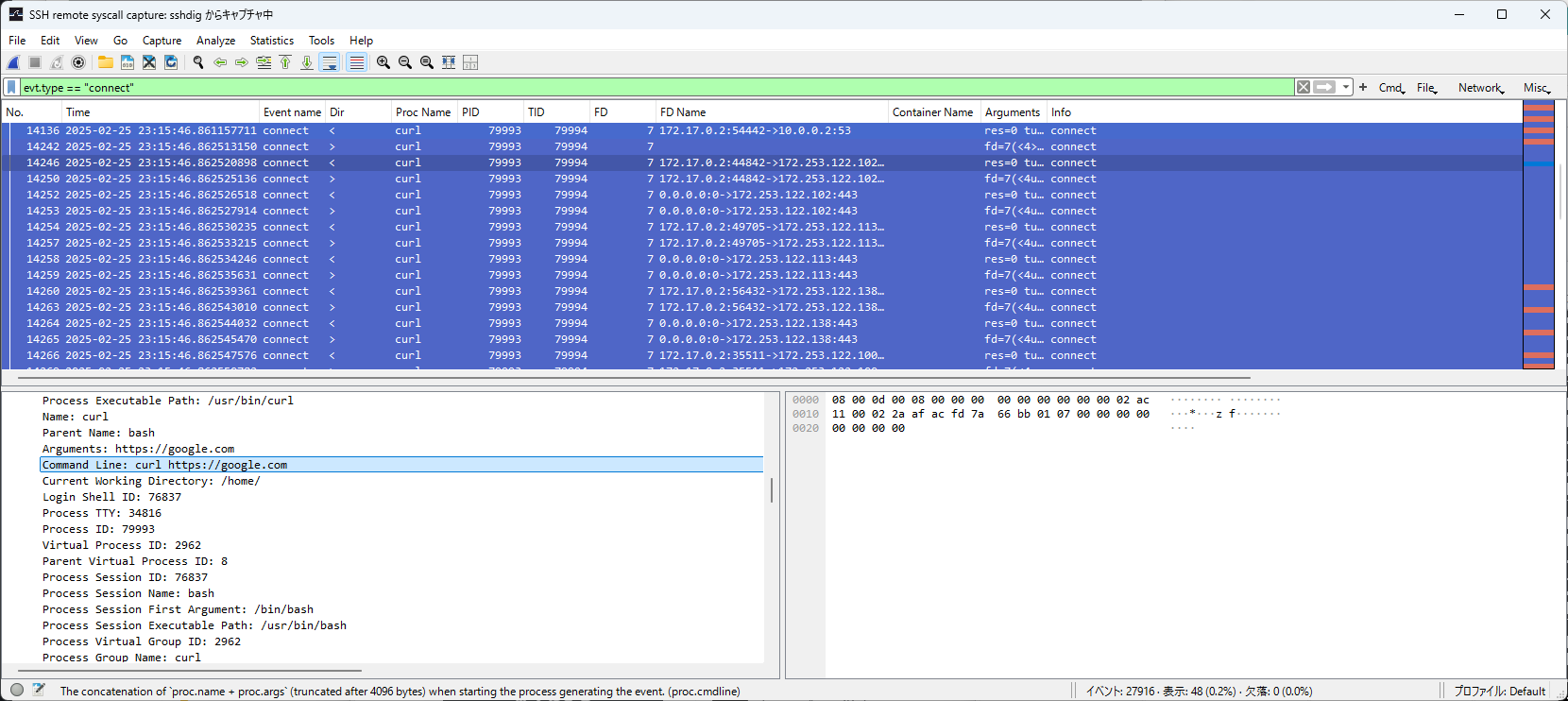This screenshot has width=1568, height=701.
Task: Click the display filter bookmark icon
Action: coord(11,87)
